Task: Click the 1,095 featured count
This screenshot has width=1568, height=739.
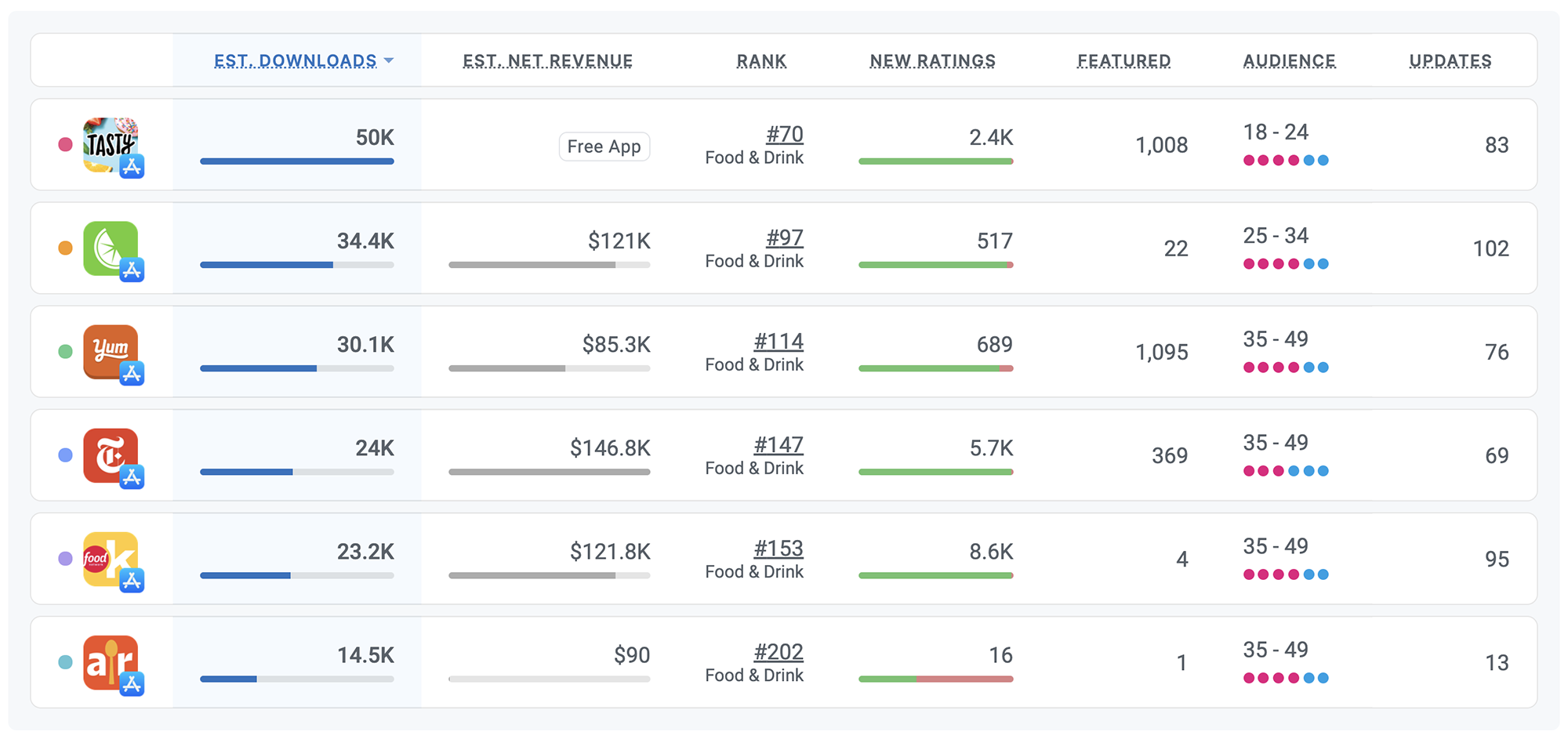Action: click(x=1162, y=352)
